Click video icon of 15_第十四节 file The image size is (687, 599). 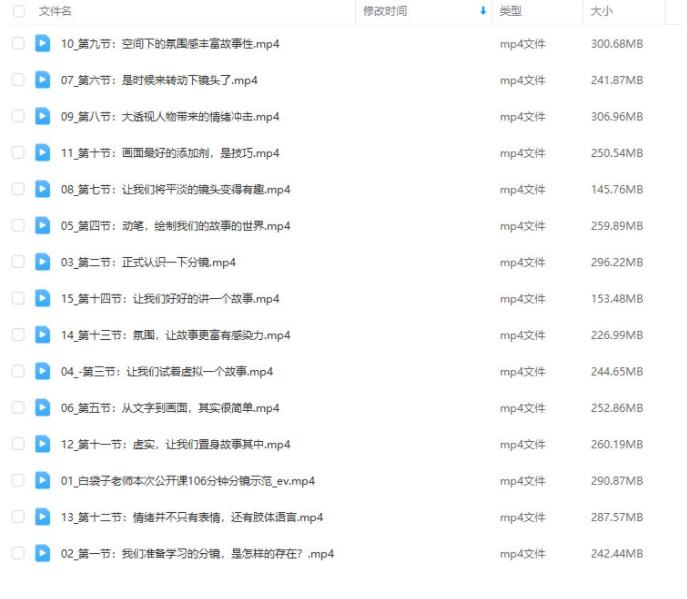pos(42,299)
